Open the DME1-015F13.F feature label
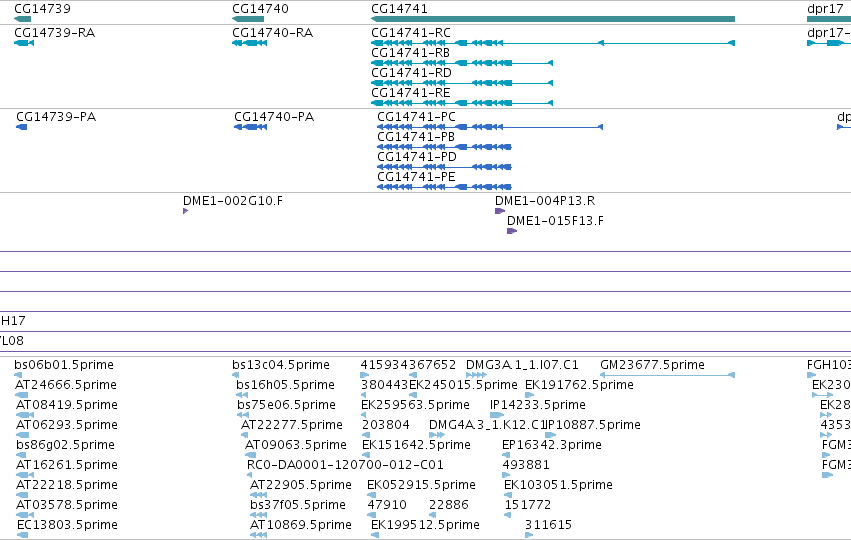 [555, 221]
